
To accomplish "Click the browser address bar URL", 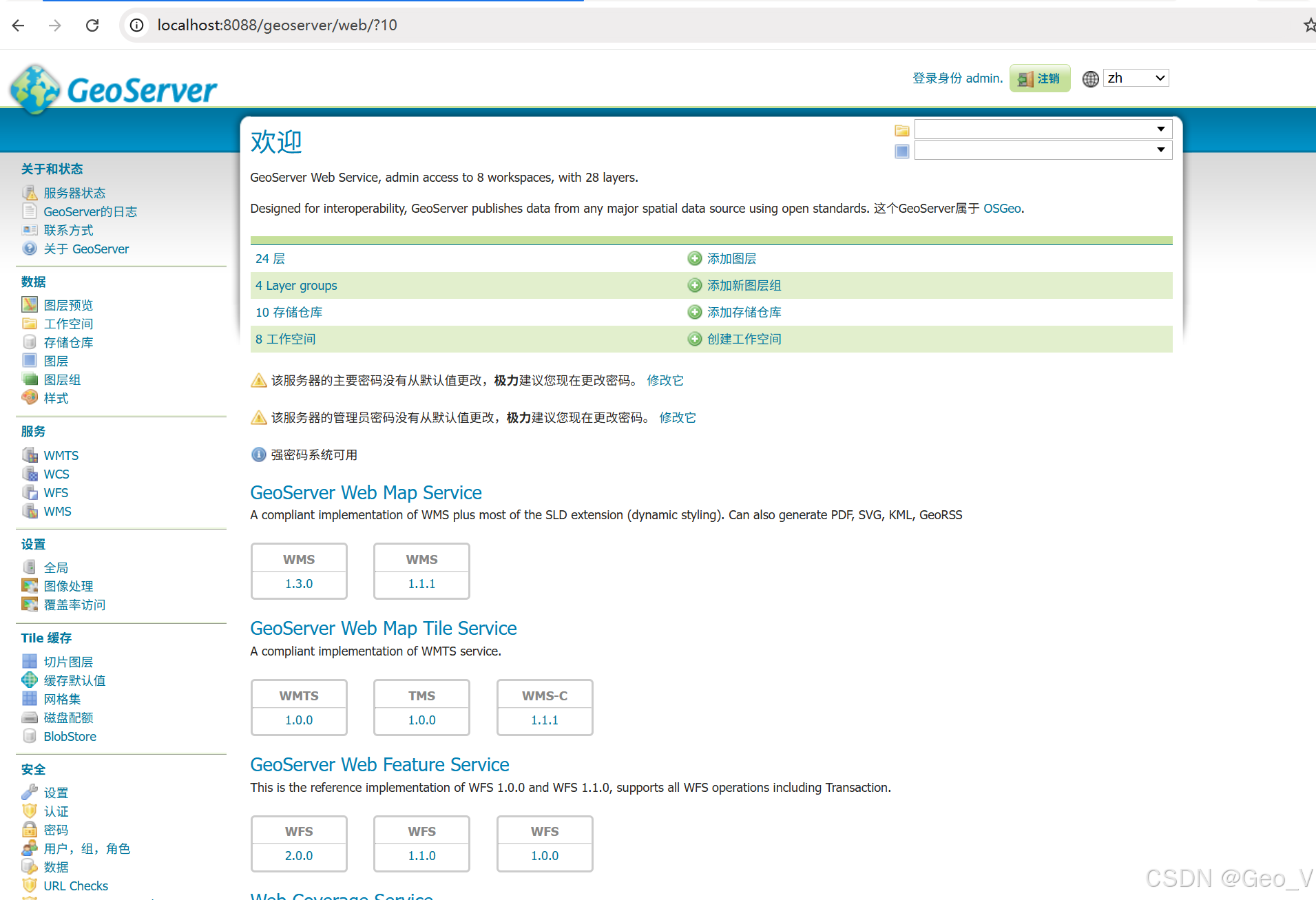I will click(277, 25).
